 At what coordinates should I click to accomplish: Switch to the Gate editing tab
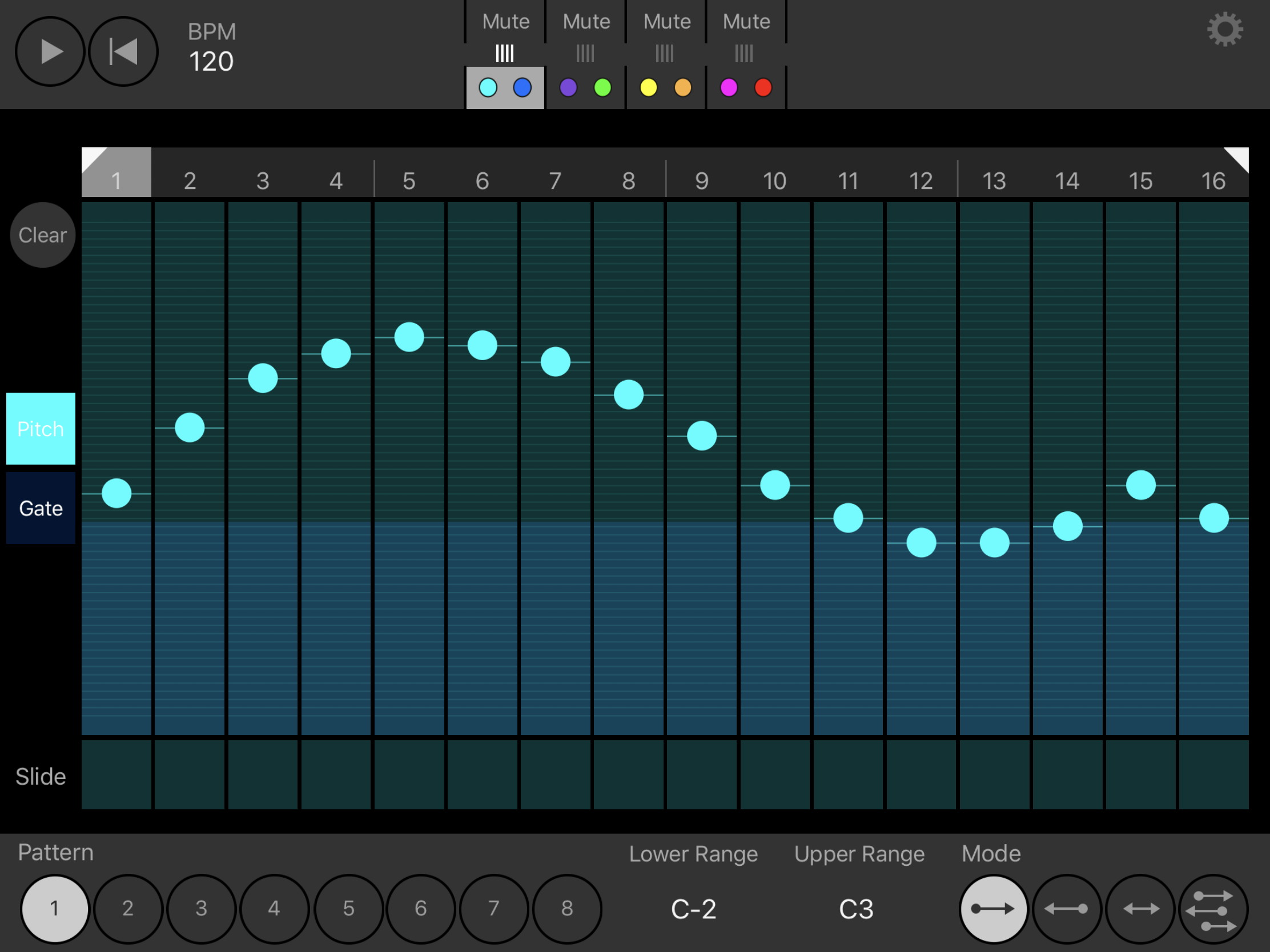coord(41,508)
